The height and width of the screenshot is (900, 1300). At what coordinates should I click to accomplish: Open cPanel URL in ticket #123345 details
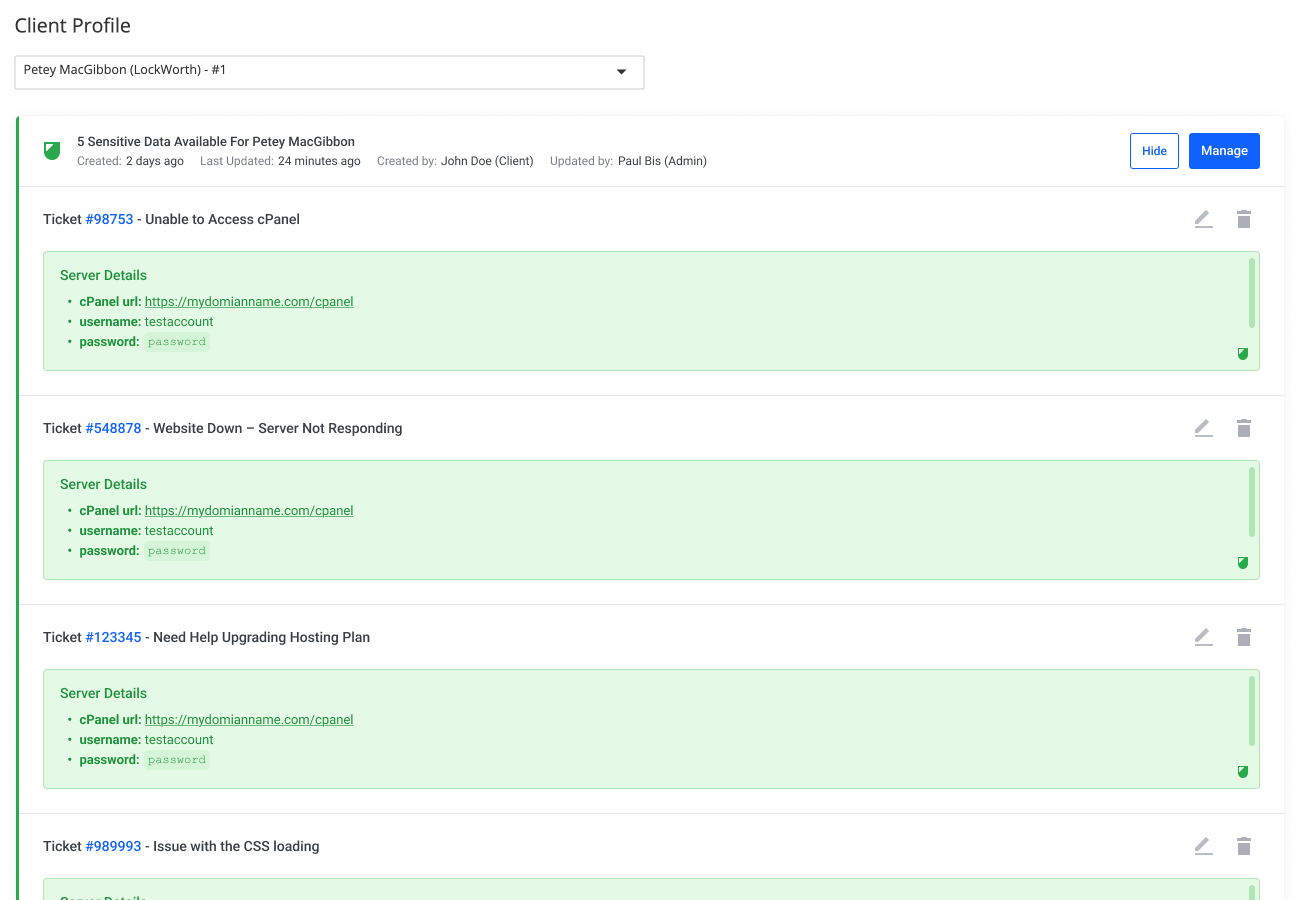point(249,720)
